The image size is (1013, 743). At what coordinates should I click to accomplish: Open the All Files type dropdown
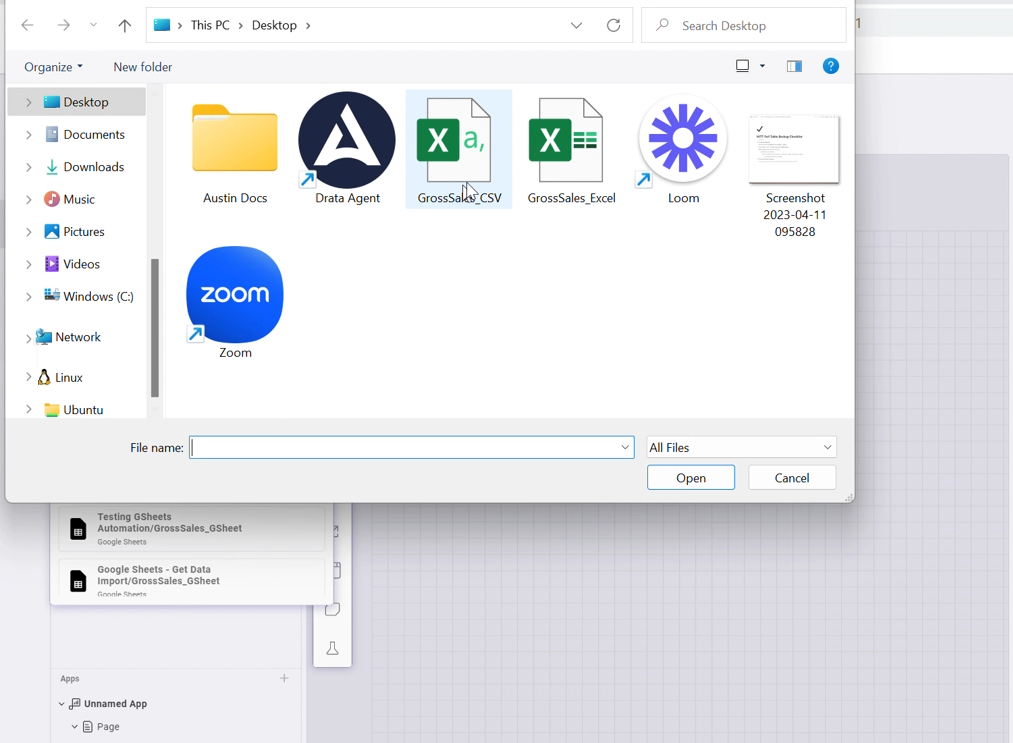(741, 447)
